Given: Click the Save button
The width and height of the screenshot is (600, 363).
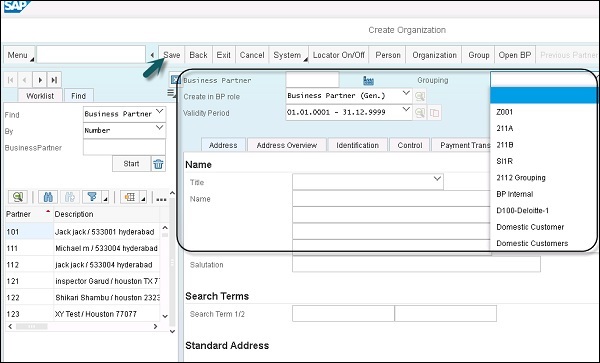Looking at the screenshot, I should (x=172, y=55).
